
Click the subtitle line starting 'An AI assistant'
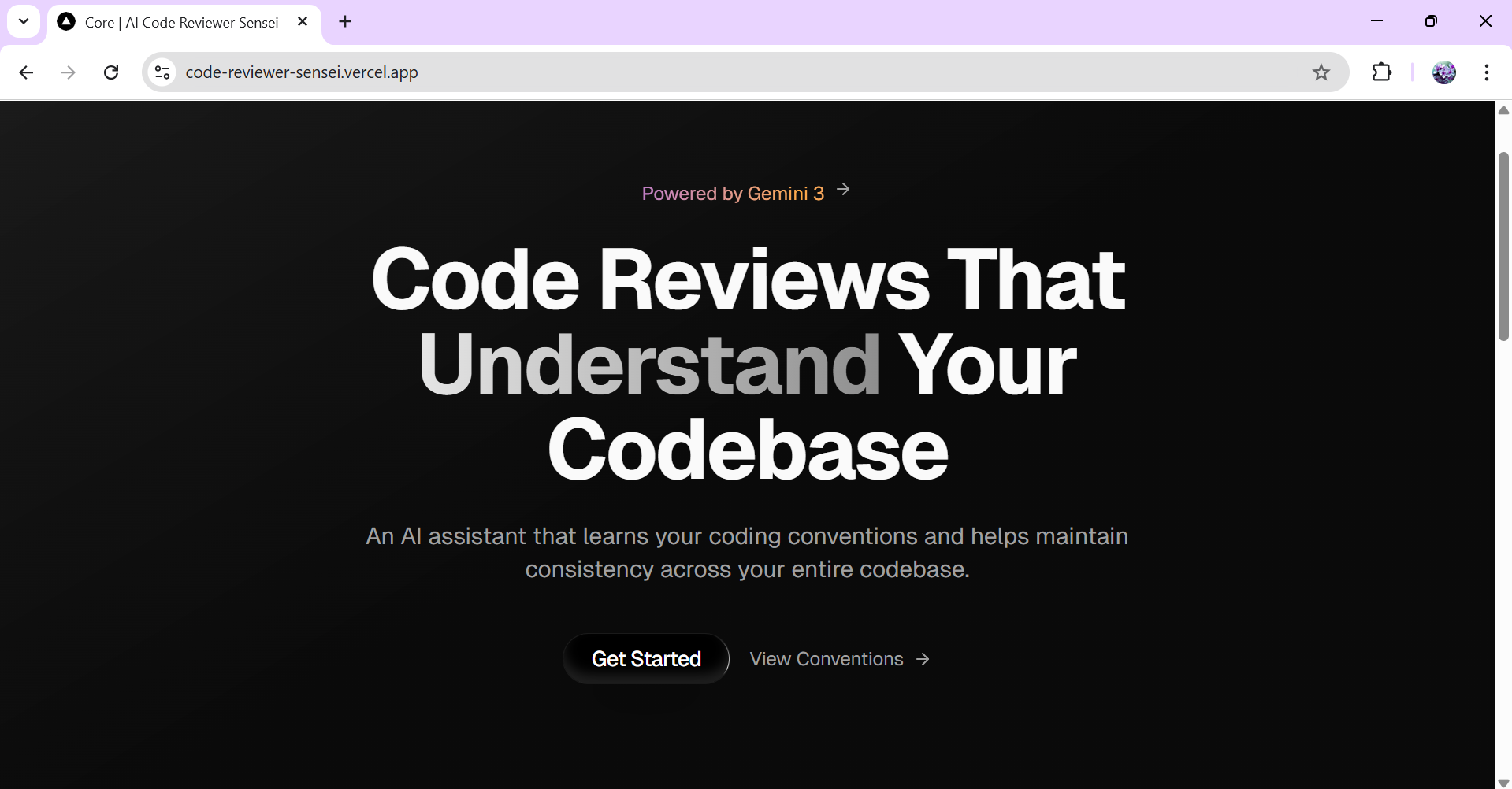point(747,536)
